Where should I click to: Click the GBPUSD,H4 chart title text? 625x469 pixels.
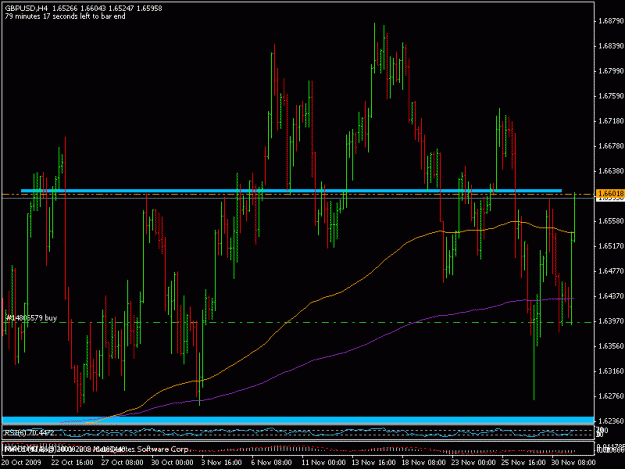pyautogui.click(x=28, y=8)
